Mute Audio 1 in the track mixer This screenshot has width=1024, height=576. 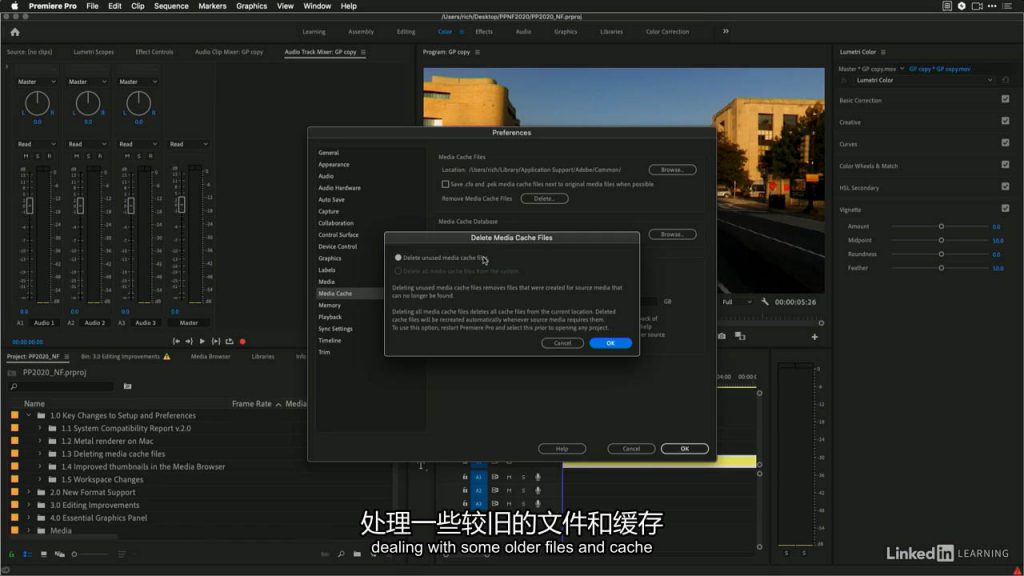[x=26, y=157]
